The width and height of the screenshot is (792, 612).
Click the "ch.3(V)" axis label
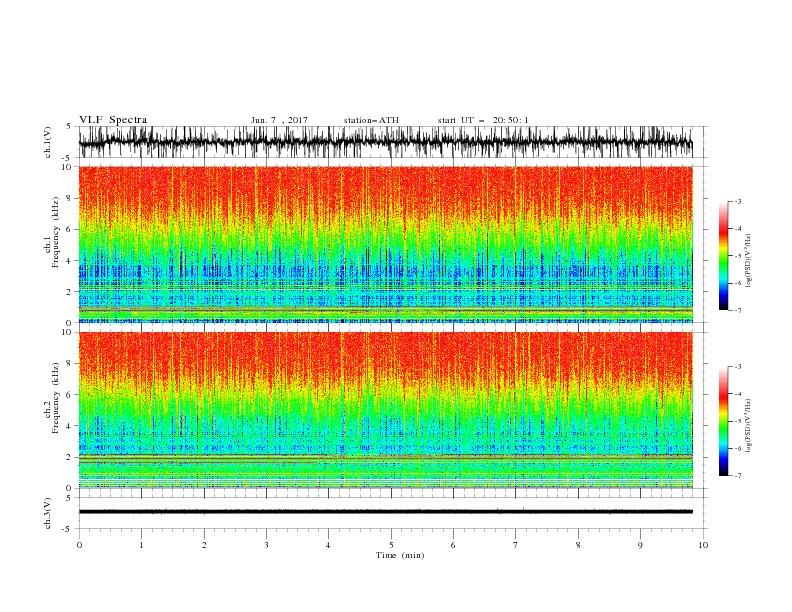tap(48, 513)
